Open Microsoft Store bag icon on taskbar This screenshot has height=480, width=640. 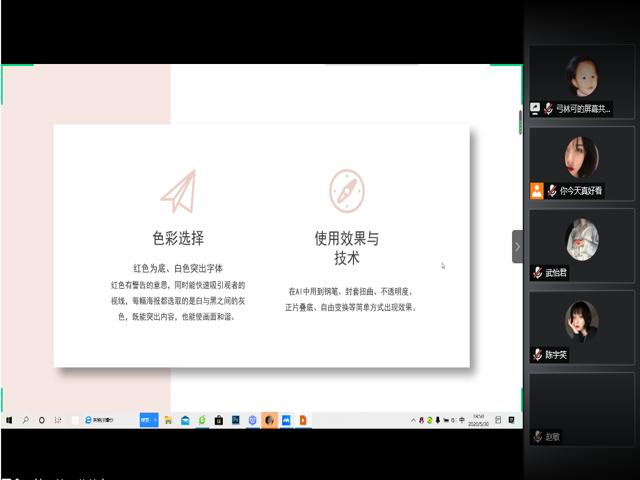[x=219, y=420]
